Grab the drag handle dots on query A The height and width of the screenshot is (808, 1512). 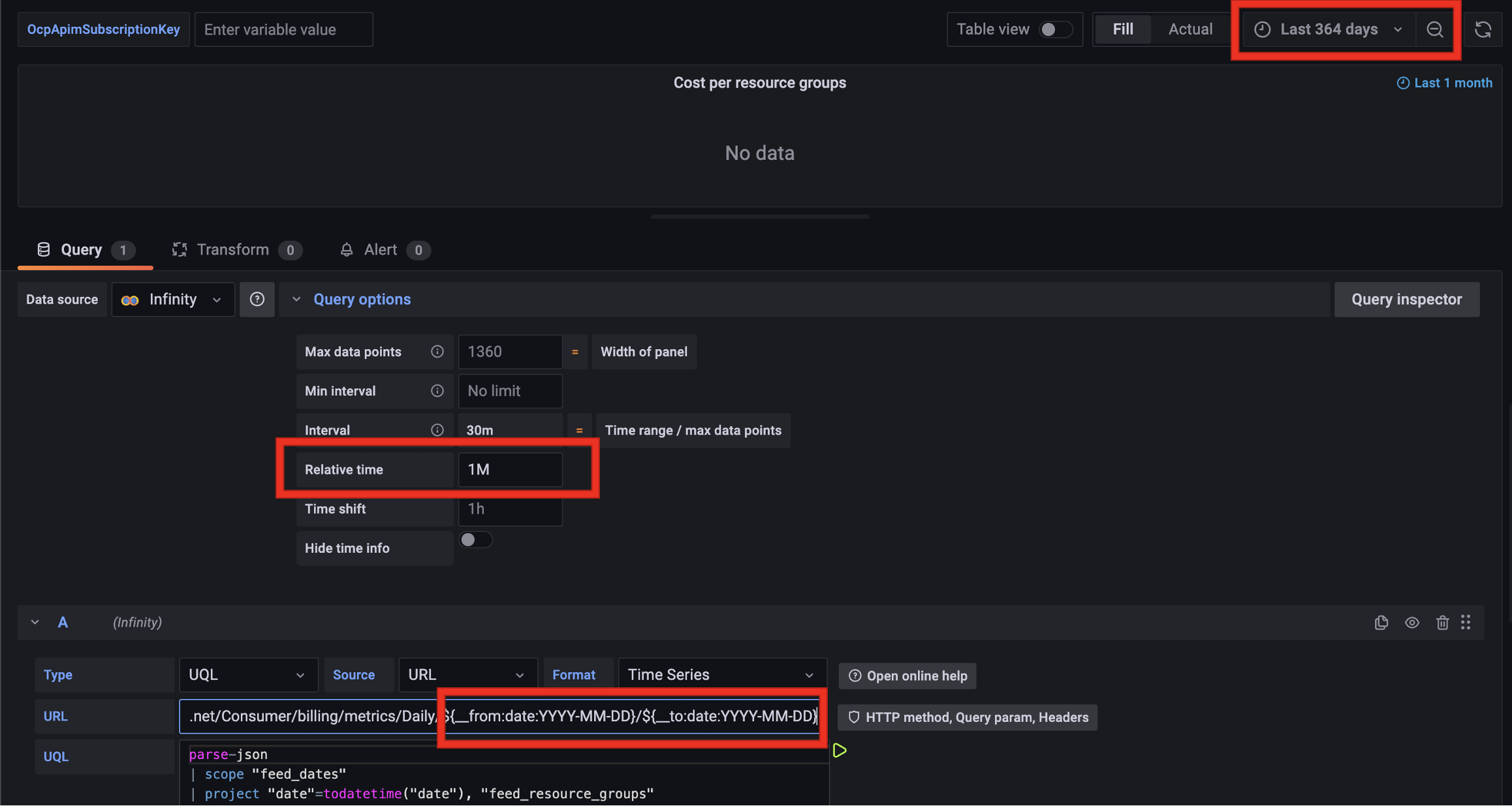(x=1466, y=623)
